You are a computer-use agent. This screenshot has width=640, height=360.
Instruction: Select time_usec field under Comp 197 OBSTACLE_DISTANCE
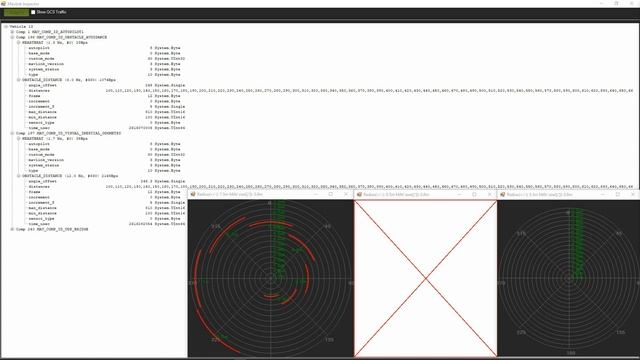pyautogui.click(x=107, y=224)
